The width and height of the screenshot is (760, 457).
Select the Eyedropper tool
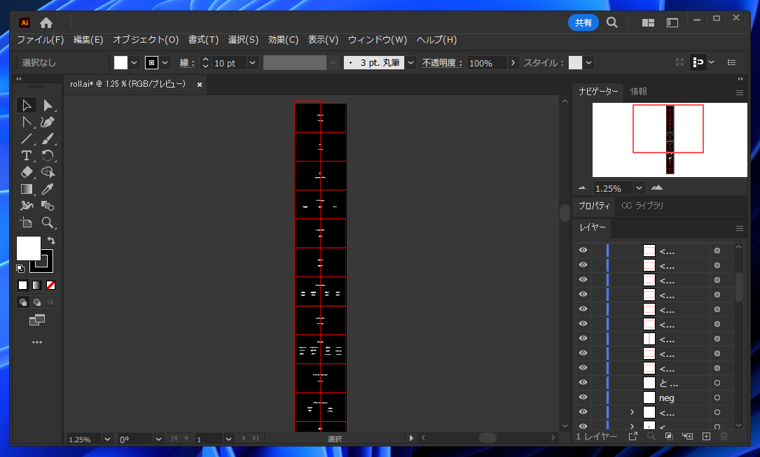point(48,189)
